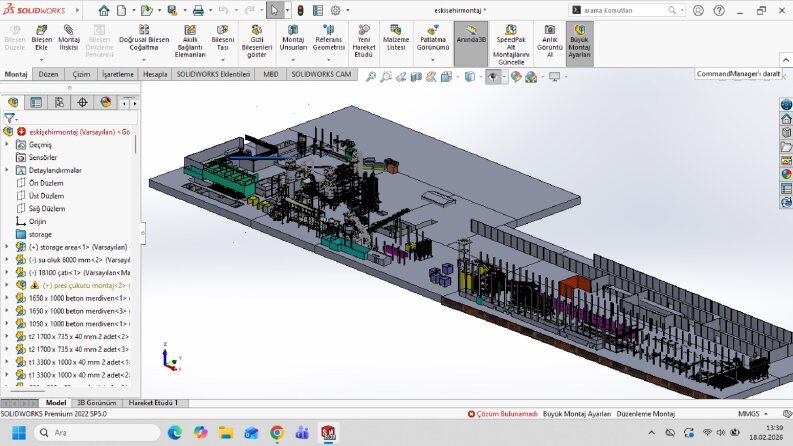This screenshot has width=793, height=446.
Task: Expand the 18100 çatı<1> component
Action: (7, 273)
